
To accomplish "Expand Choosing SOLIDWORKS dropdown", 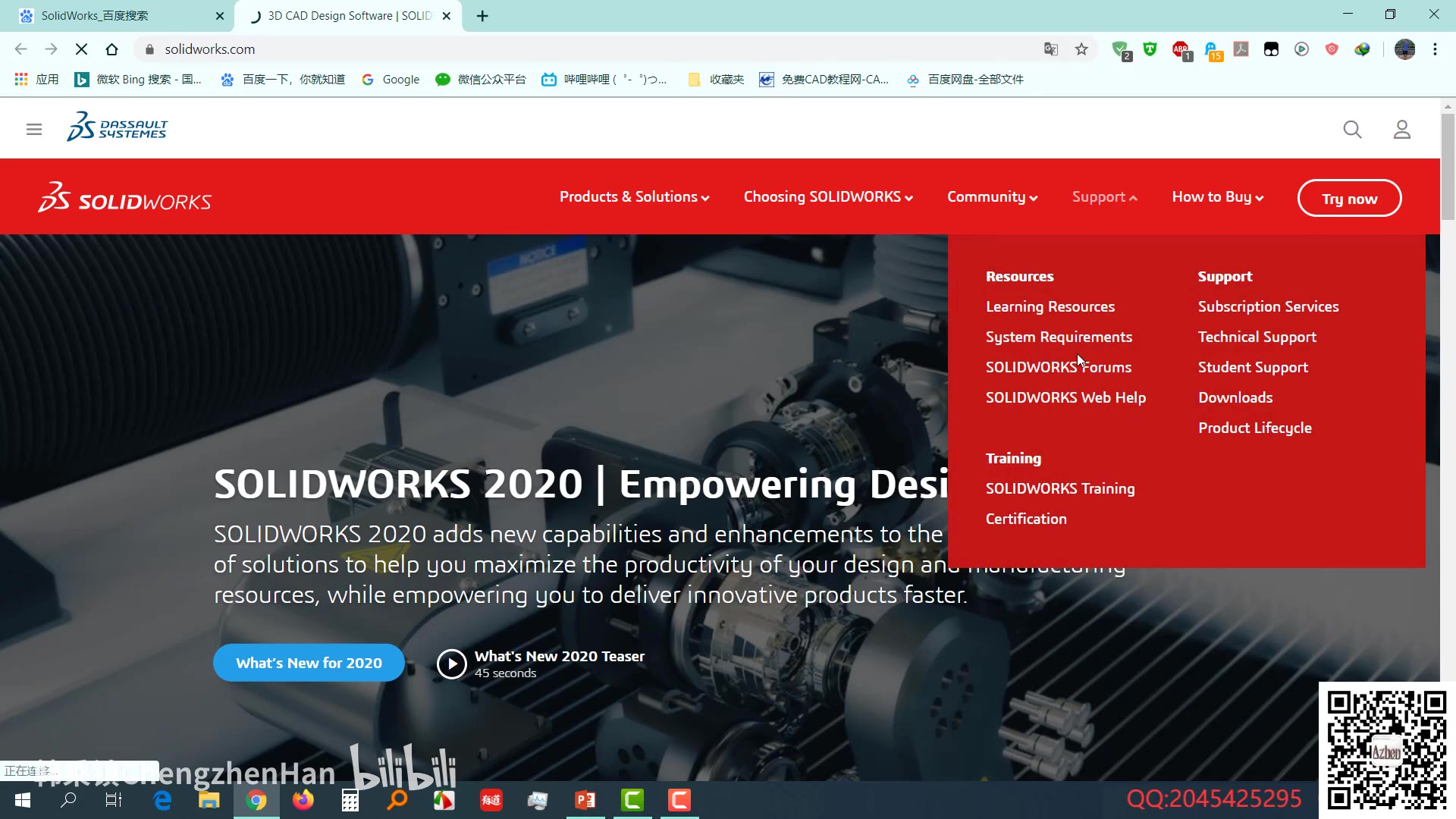I will pos(828,197).
